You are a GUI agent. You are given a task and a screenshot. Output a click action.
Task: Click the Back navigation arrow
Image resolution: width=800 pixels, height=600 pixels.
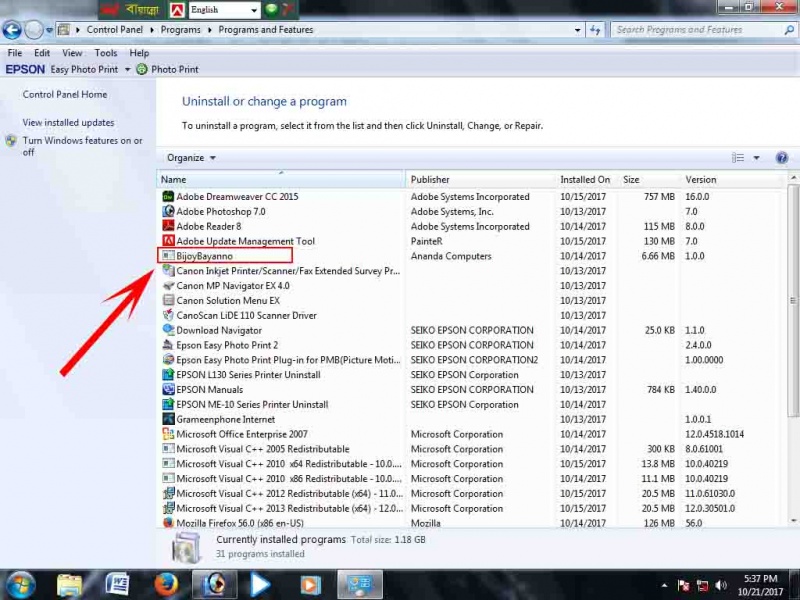pyautogui.click(x=12, y=30)
